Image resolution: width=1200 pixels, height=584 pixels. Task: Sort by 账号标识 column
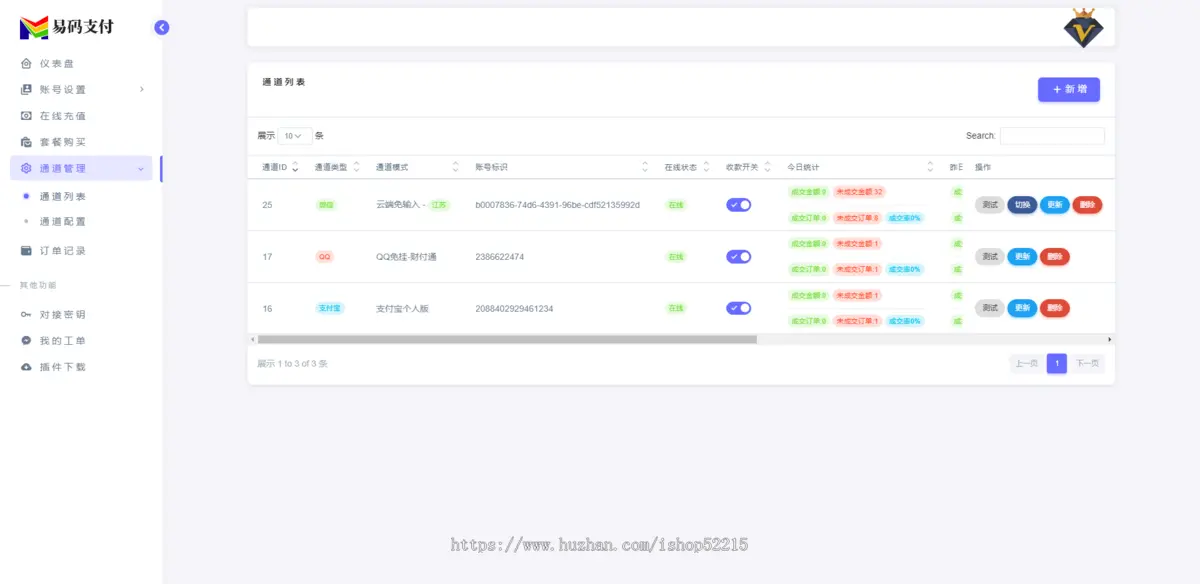pos(562,167)
